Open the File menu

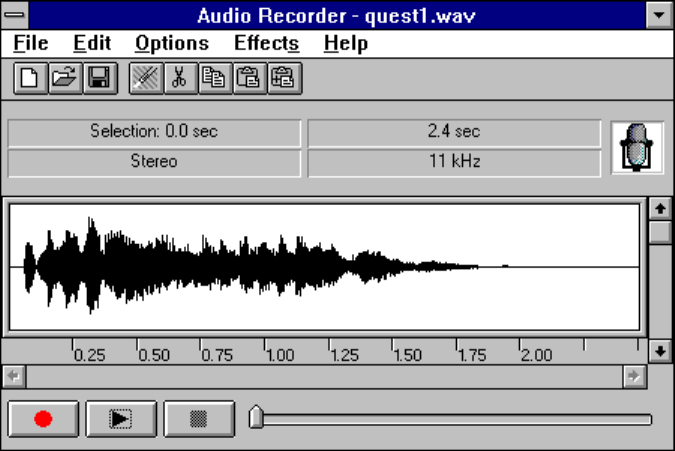[31, 43]
